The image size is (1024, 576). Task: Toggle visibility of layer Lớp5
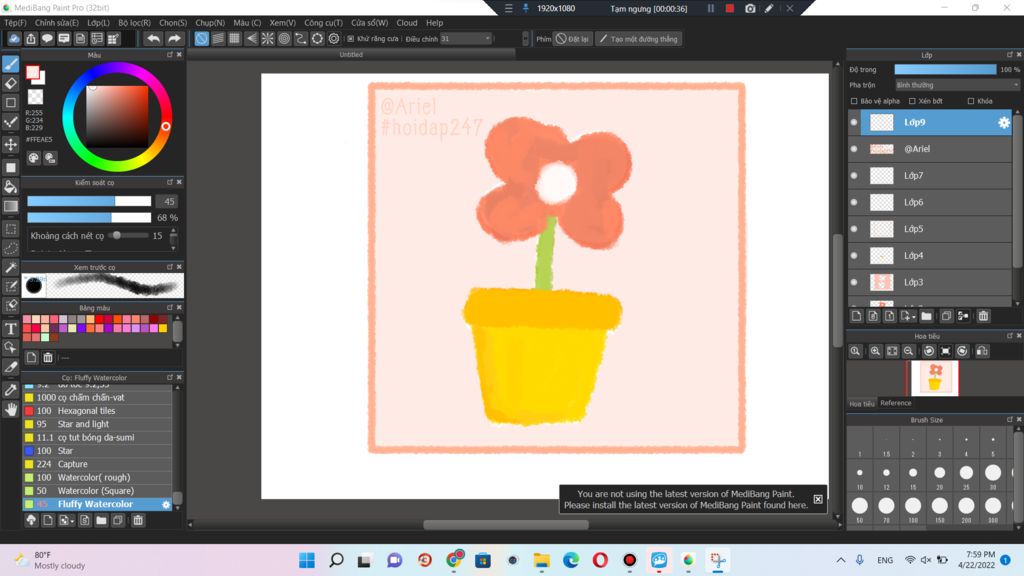click(x=854, y=229)
